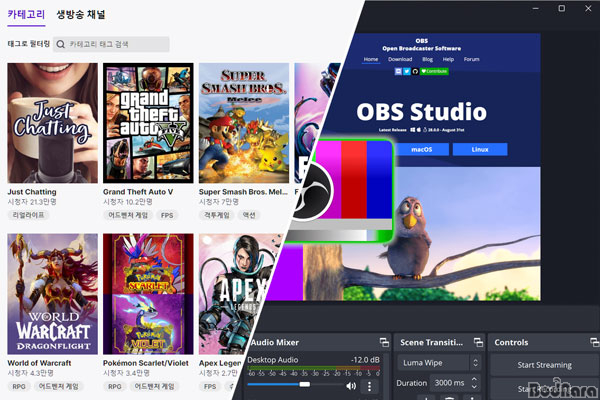Screen dimensions: 600x400
Task: Select the 리얼라이프 tag under Just Chatting
Action: click(28, 215)
